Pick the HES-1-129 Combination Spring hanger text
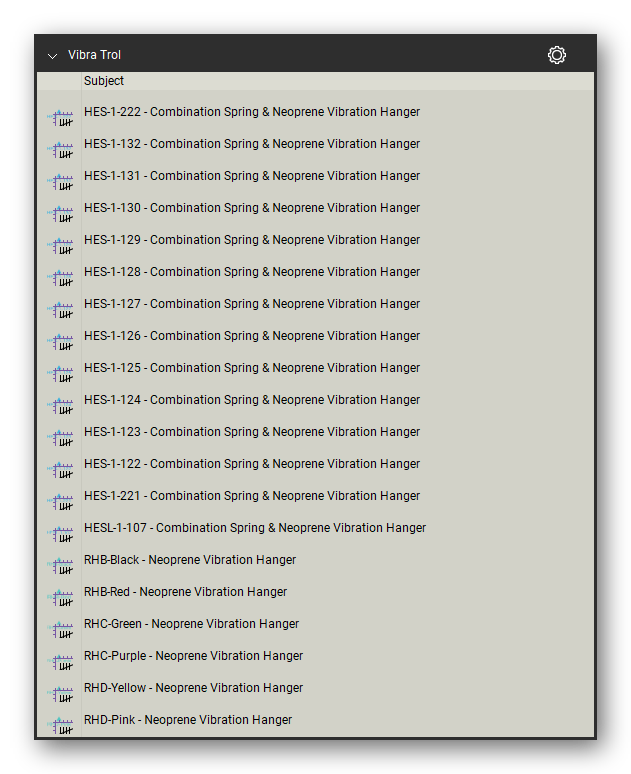The height and width of the screenshot is (774, 631). coord(252,240)
